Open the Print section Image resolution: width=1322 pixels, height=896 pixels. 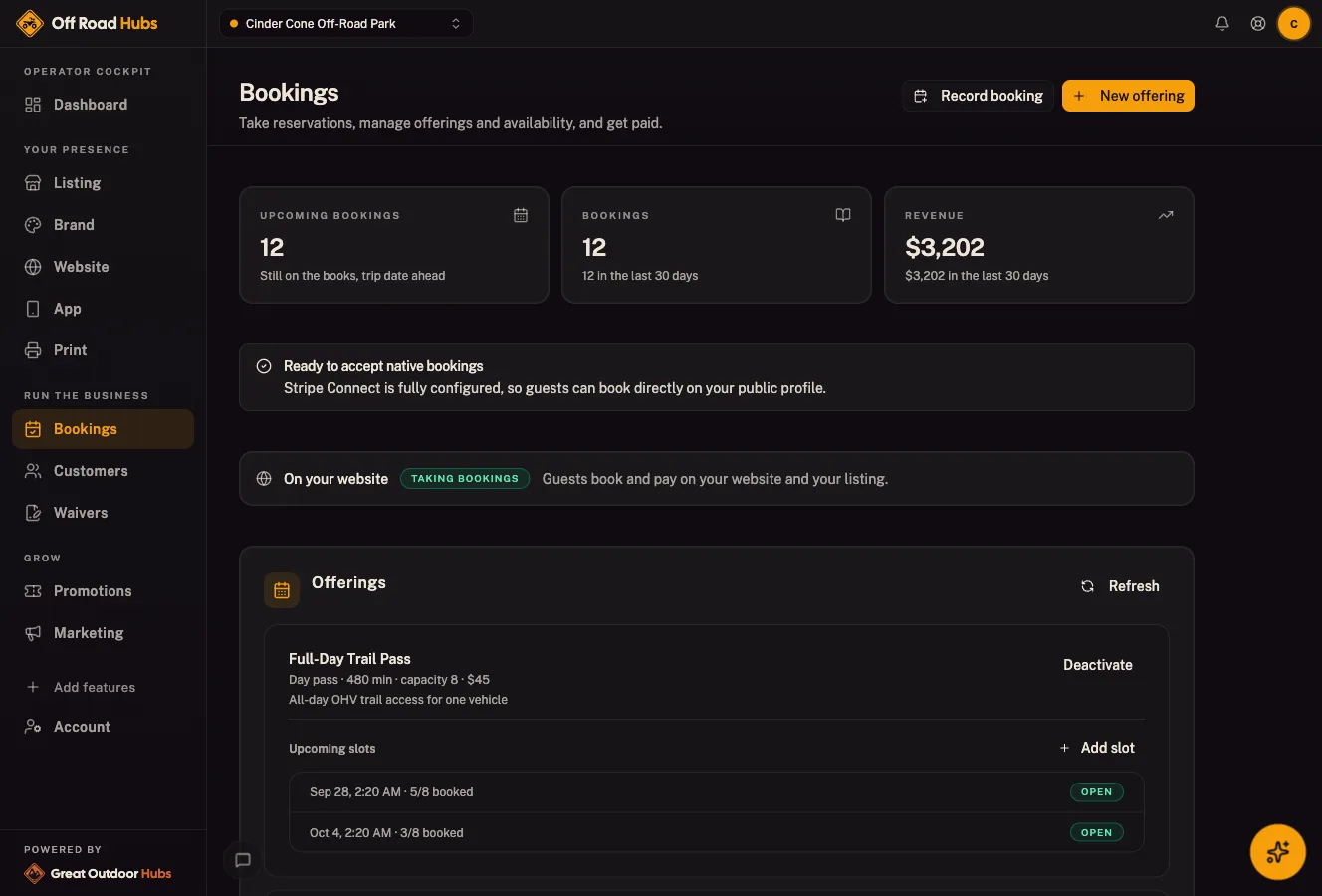tap(103, 350)
